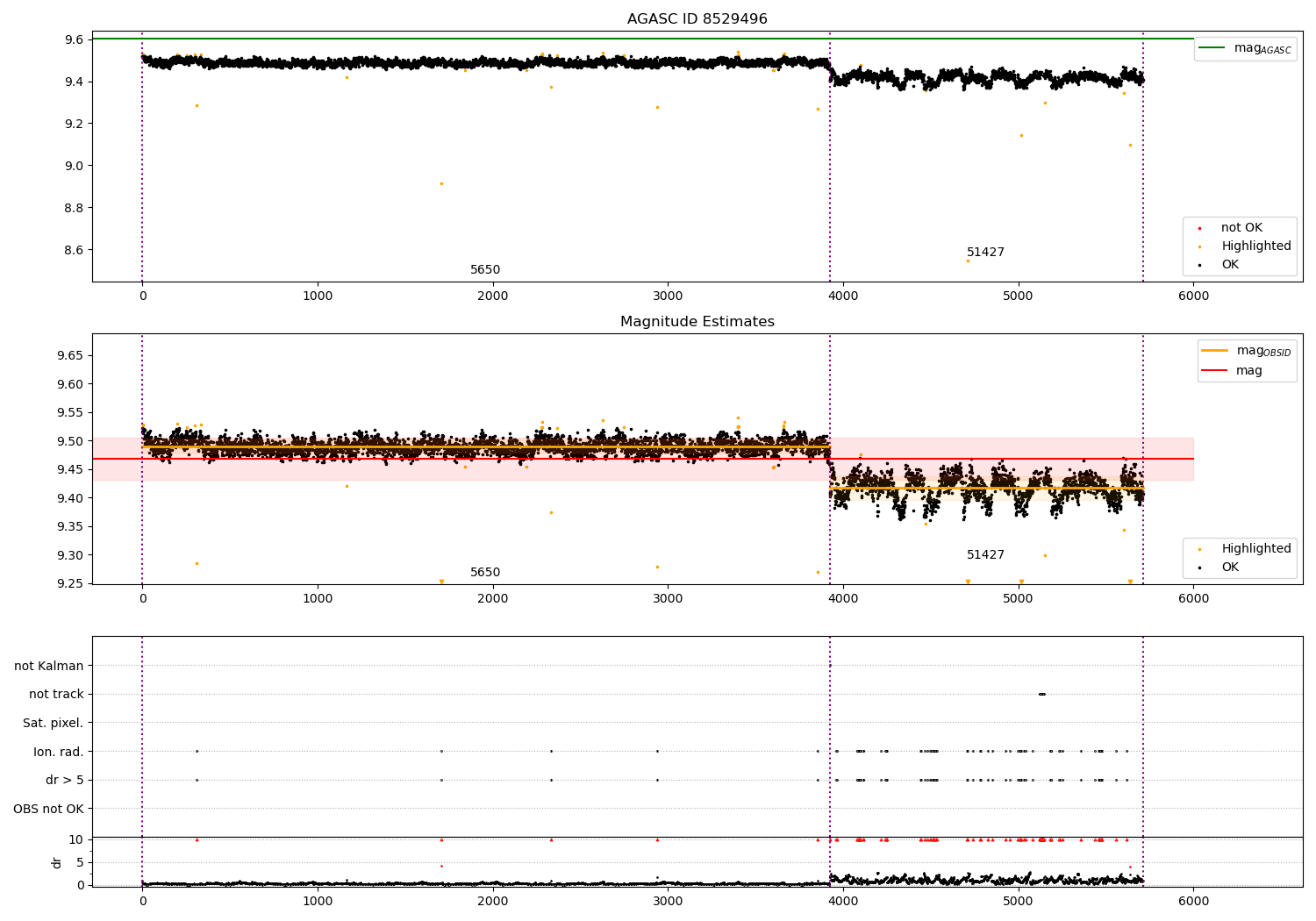Click the 6000 x-tick under the top plot

point(1193,296)
